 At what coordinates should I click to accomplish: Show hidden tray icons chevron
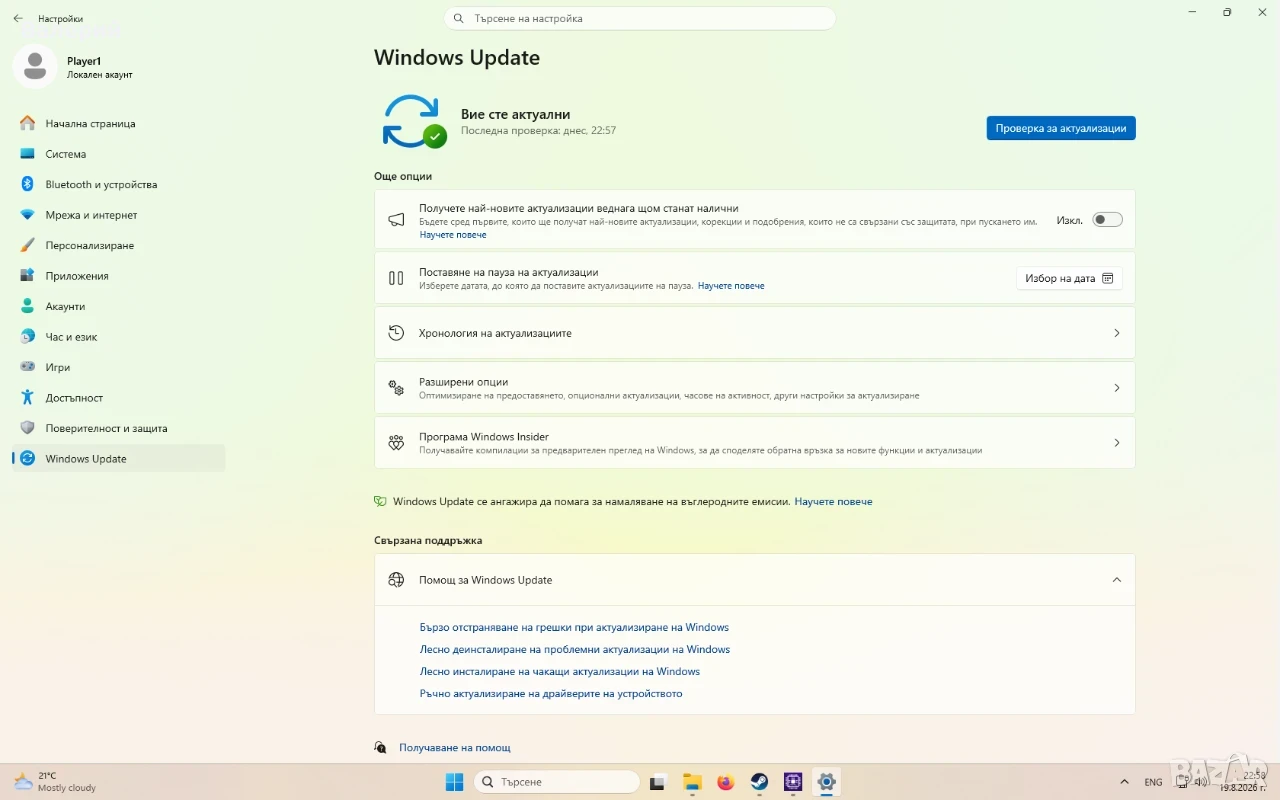click(1124, 782)
